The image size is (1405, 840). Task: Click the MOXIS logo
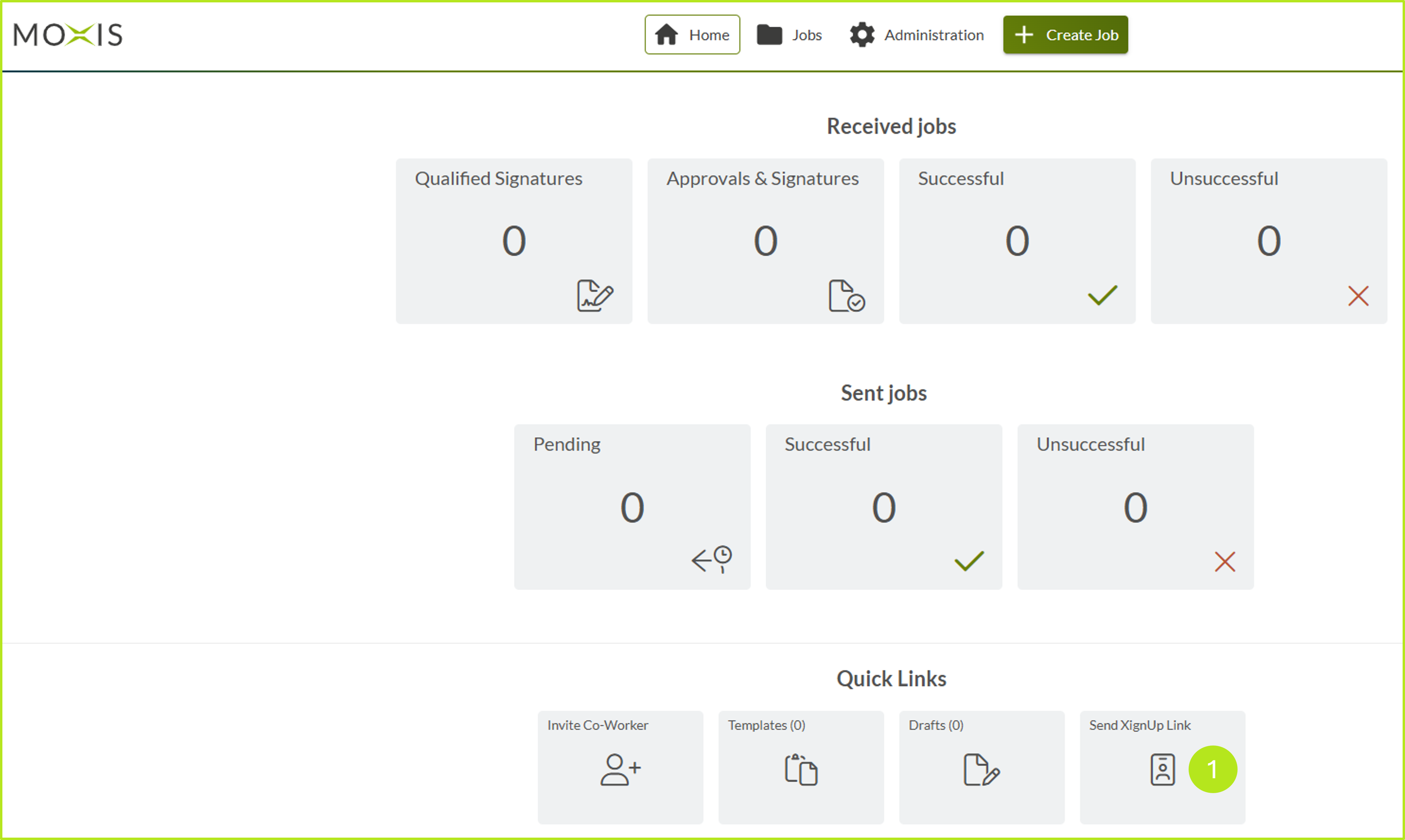68,35
